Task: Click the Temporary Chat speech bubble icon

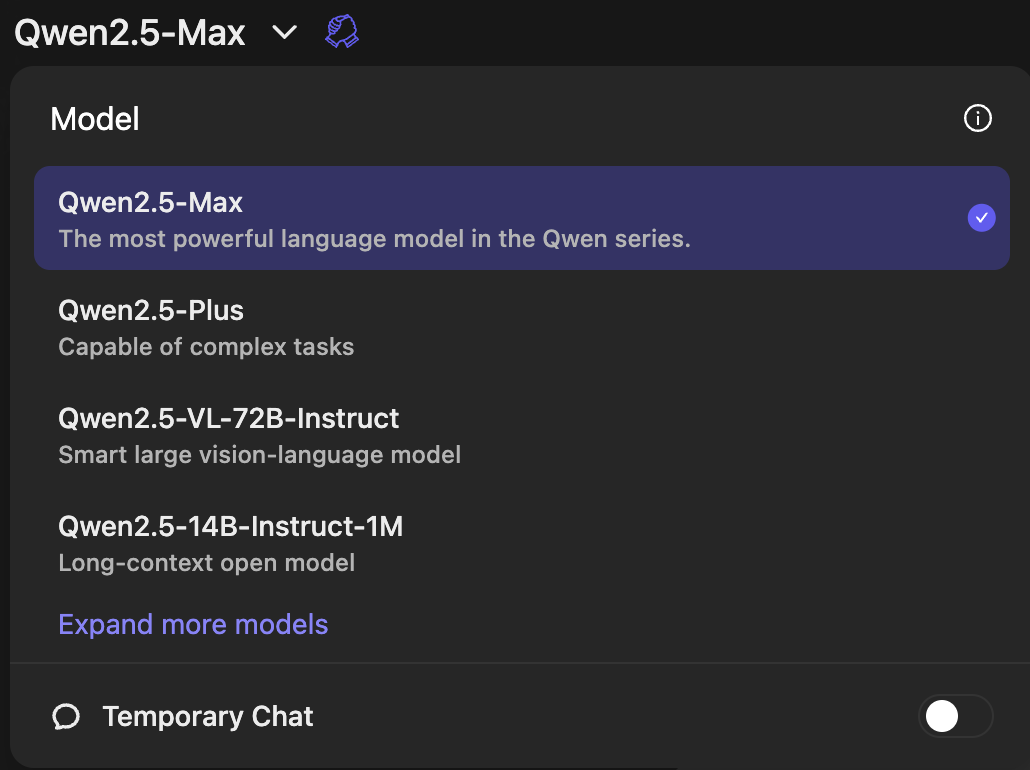Action: [67, 716]
